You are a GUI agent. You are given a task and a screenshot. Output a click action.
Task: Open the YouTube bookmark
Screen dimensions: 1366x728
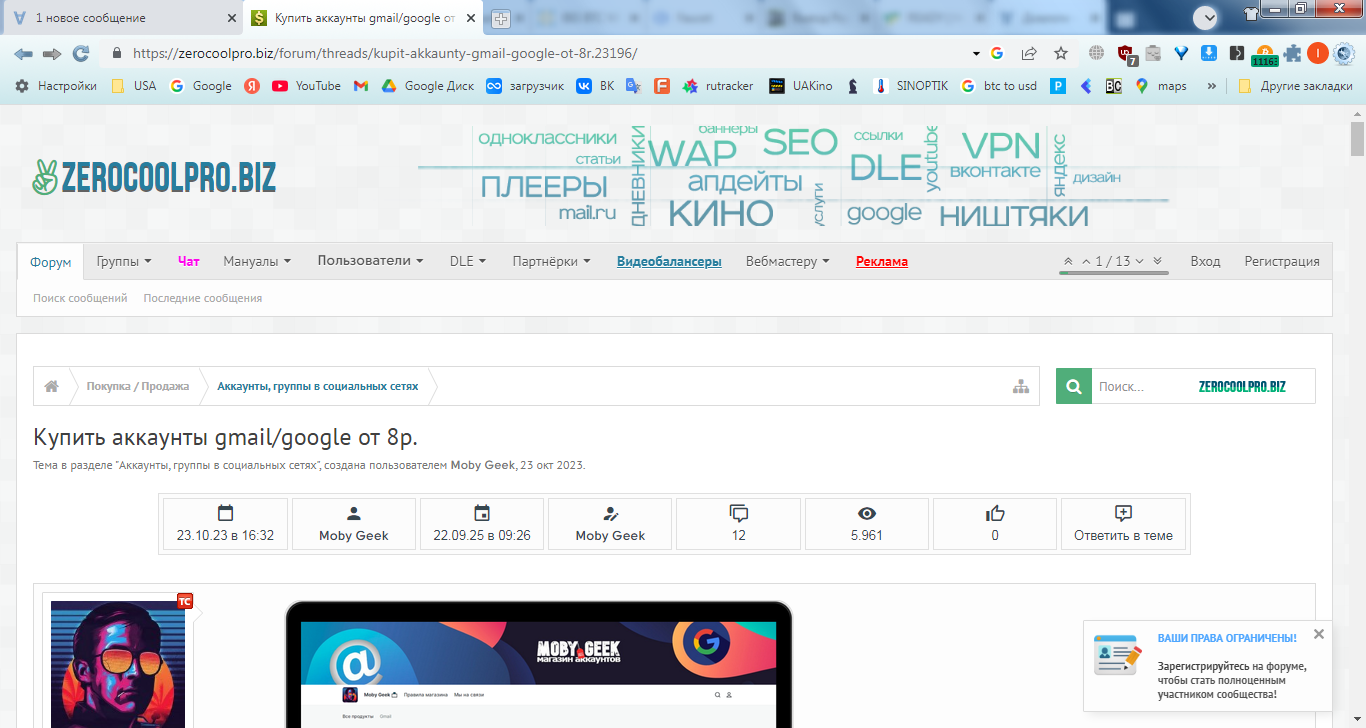[x=307, y=86]
